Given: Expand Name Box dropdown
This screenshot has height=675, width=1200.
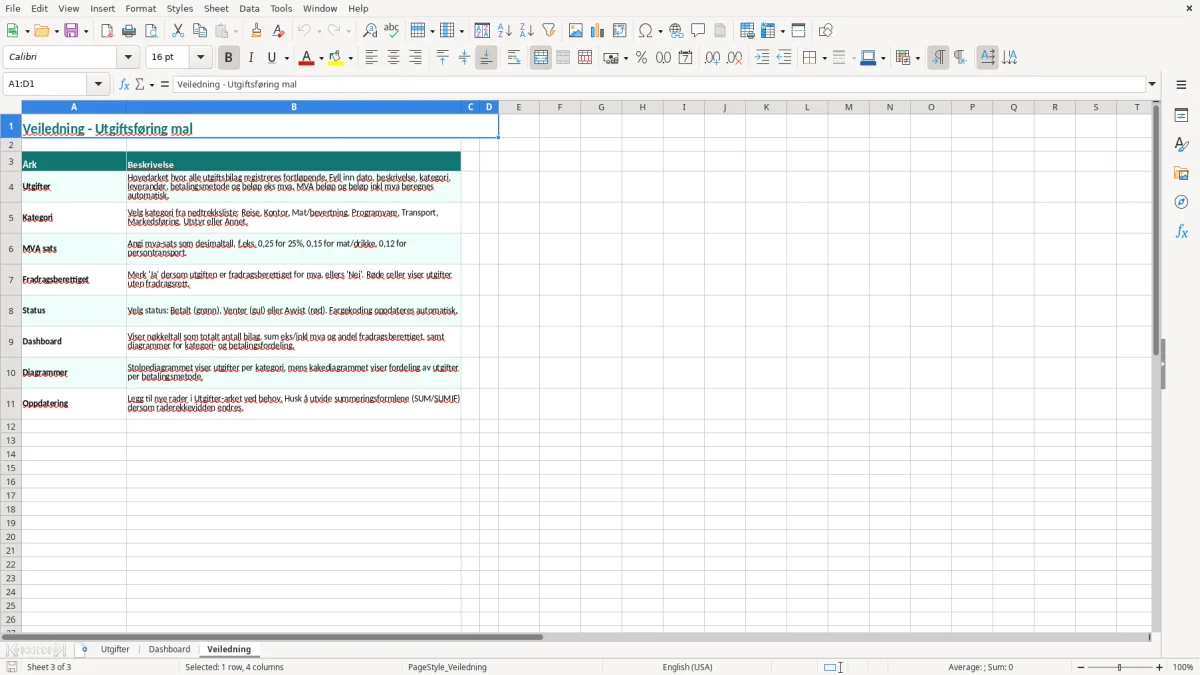Looking at the screenshot, I should point(99,85).
